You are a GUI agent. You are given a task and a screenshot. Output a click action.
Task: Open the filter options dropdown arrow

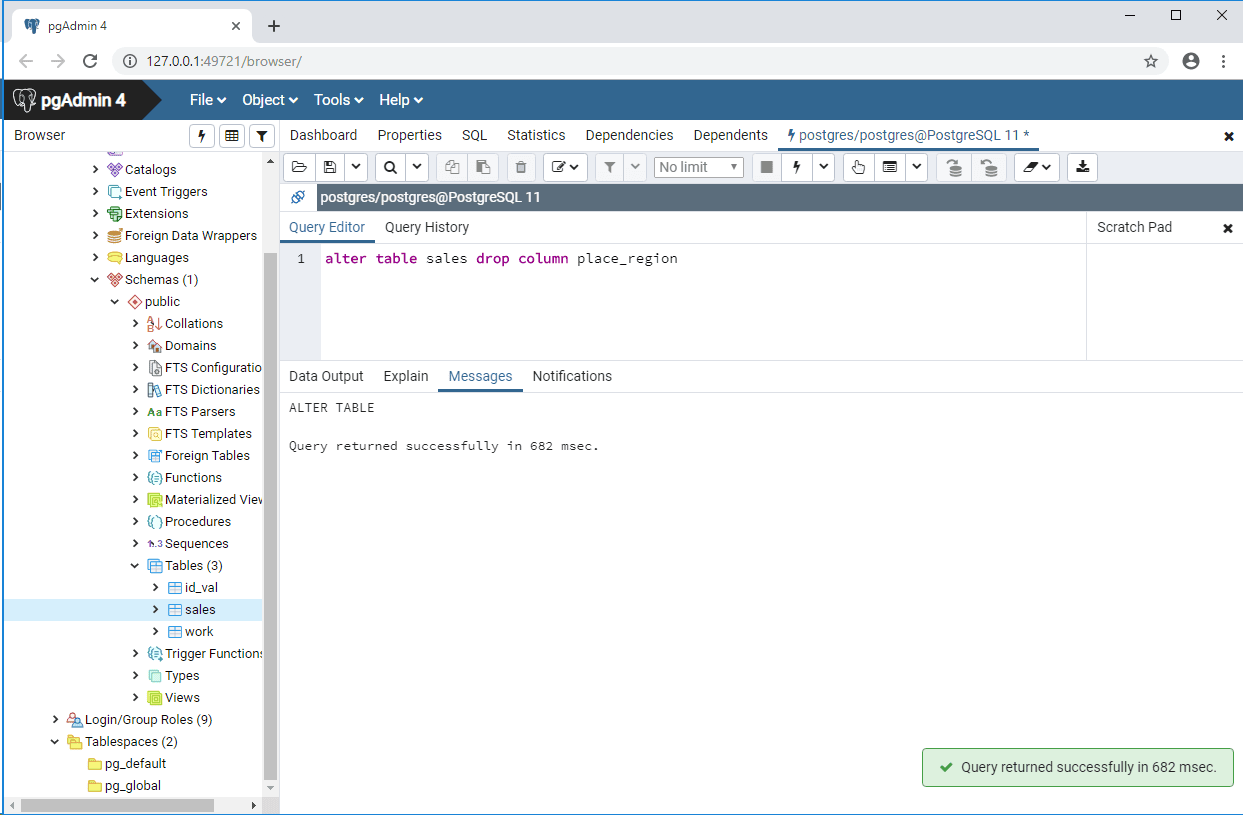point(634,167)
